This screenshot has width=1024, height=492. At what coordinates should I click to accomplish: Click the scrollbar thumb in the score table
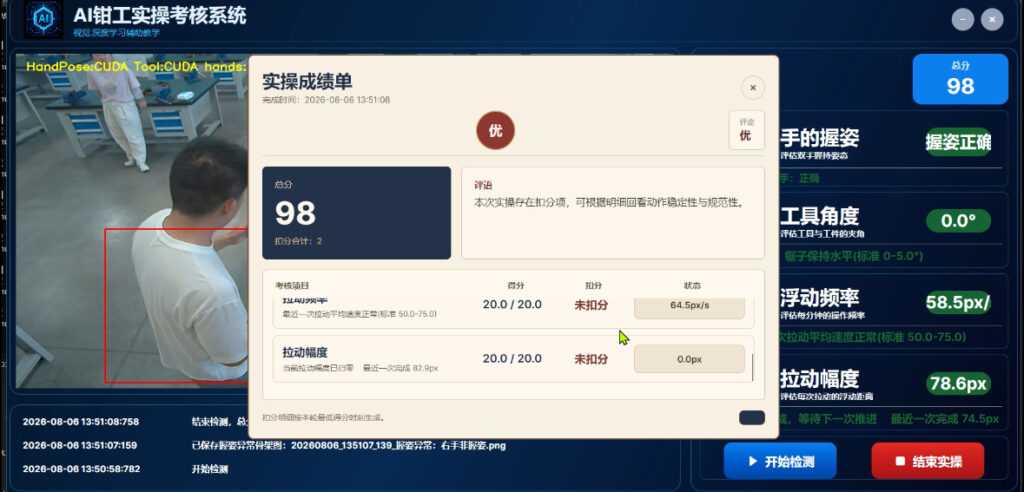[752, 367]
